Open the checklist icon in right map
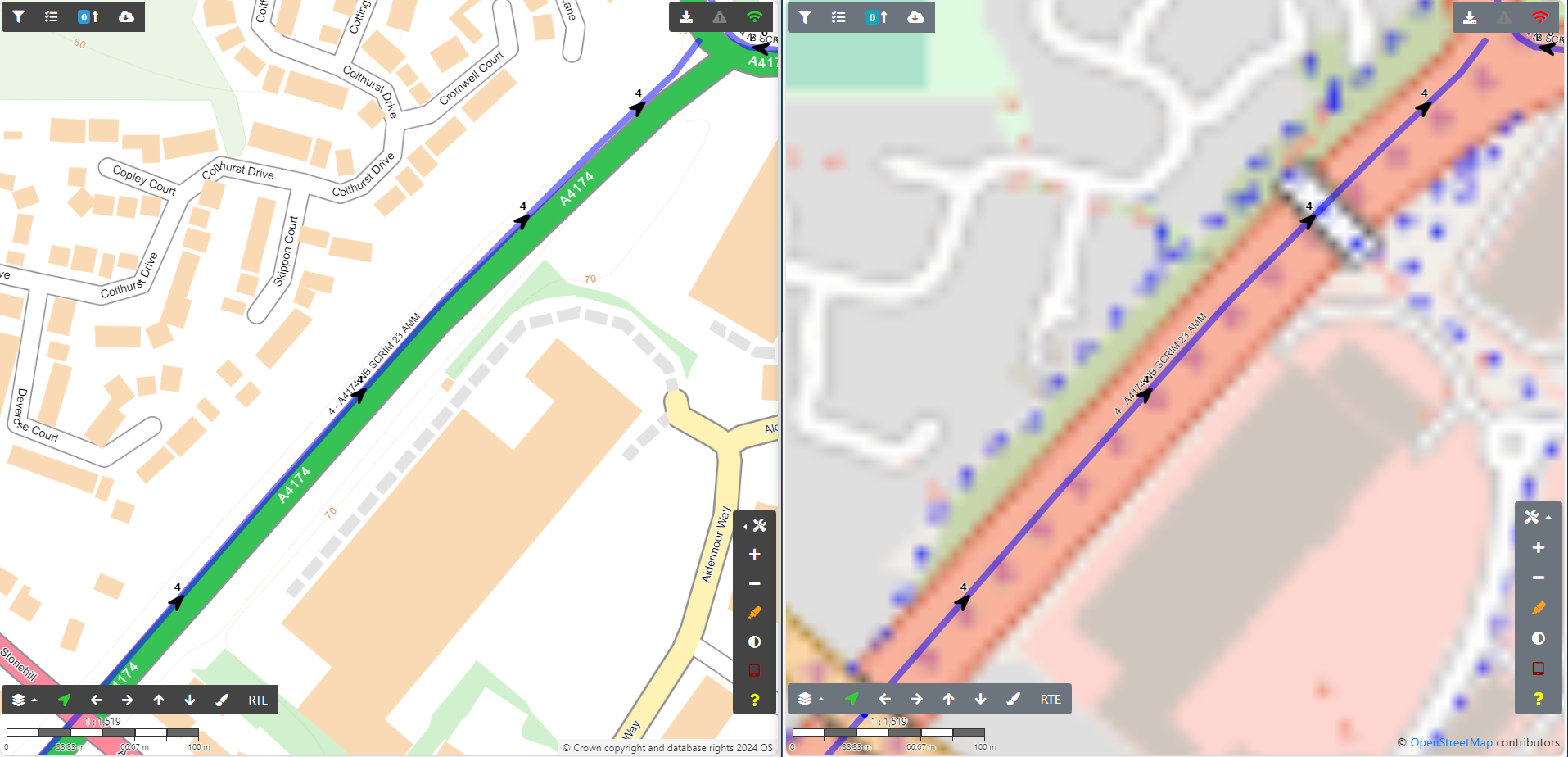Screen dimensions: 1568x757 coord(838,17)
